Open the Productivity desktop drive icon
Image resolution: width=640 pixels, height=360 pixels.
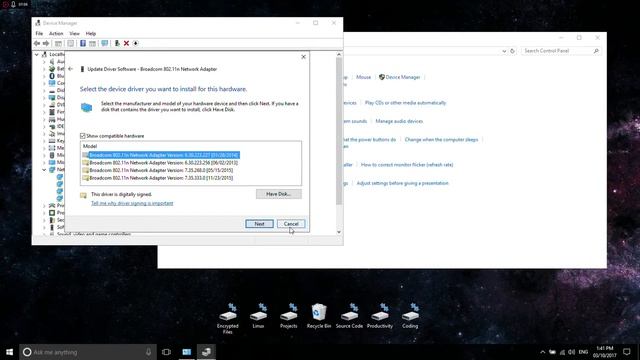click(380, 316)
